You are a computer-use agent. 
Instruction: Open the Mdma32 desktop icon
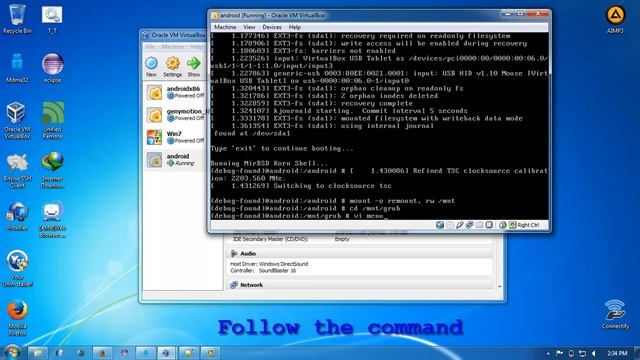tap(17, 68)
